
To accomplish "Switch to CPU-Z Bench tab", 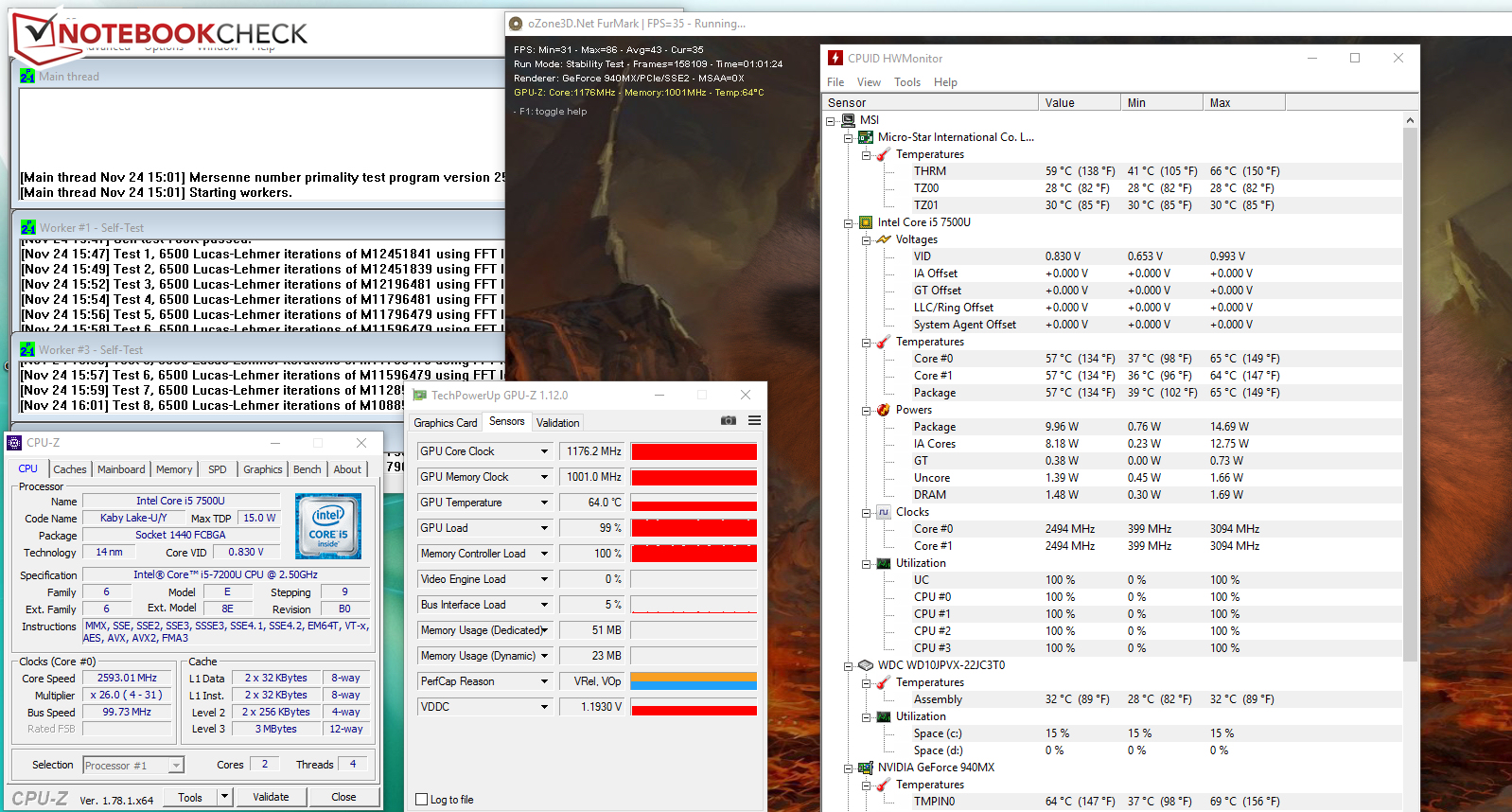I will (307, 469).
